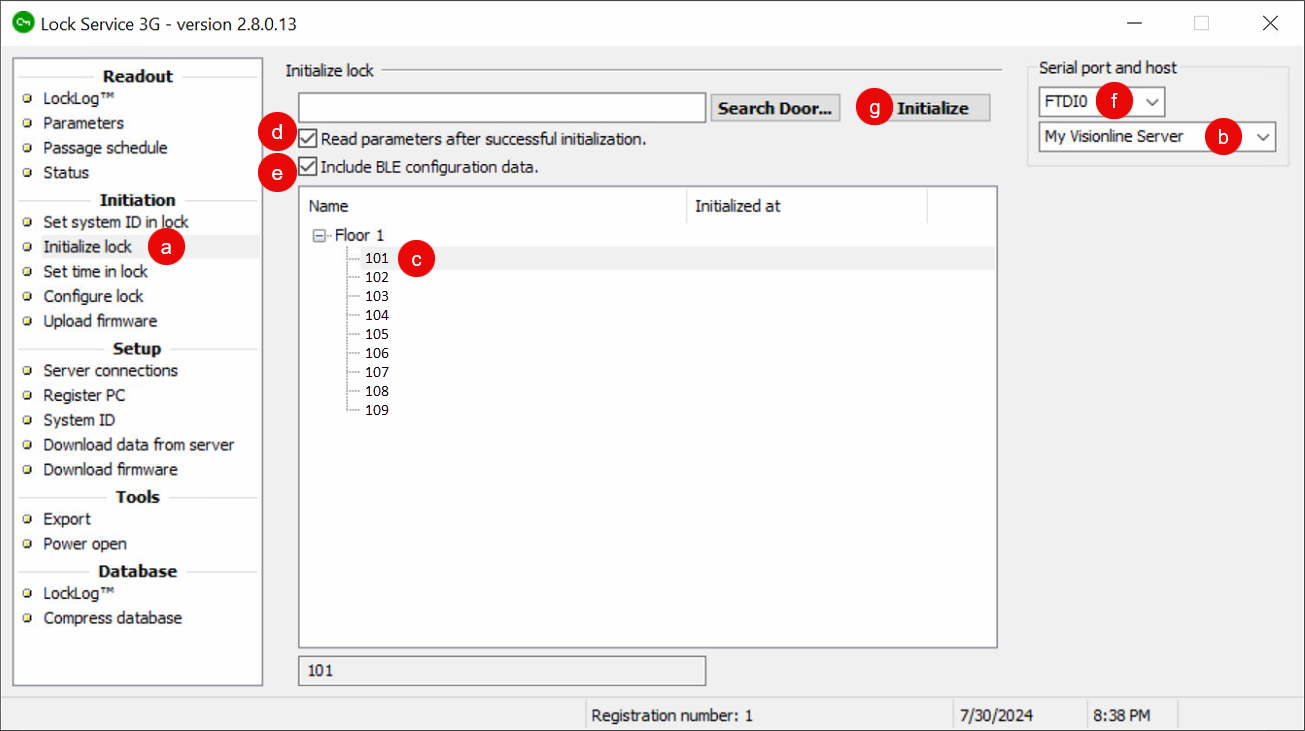Click the bullet icon beside Upload firmware
Viewport: 1305px width, 731px height.
point(28,322)
